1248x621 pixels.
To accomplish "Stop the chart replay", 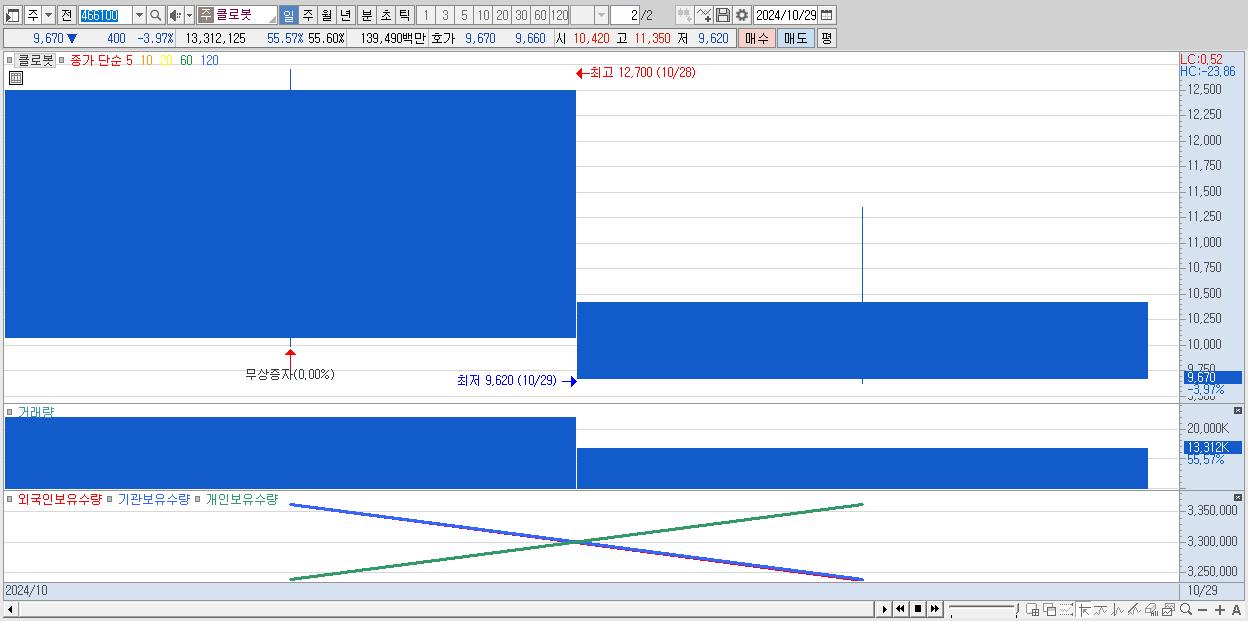I will tap(917, 609).
